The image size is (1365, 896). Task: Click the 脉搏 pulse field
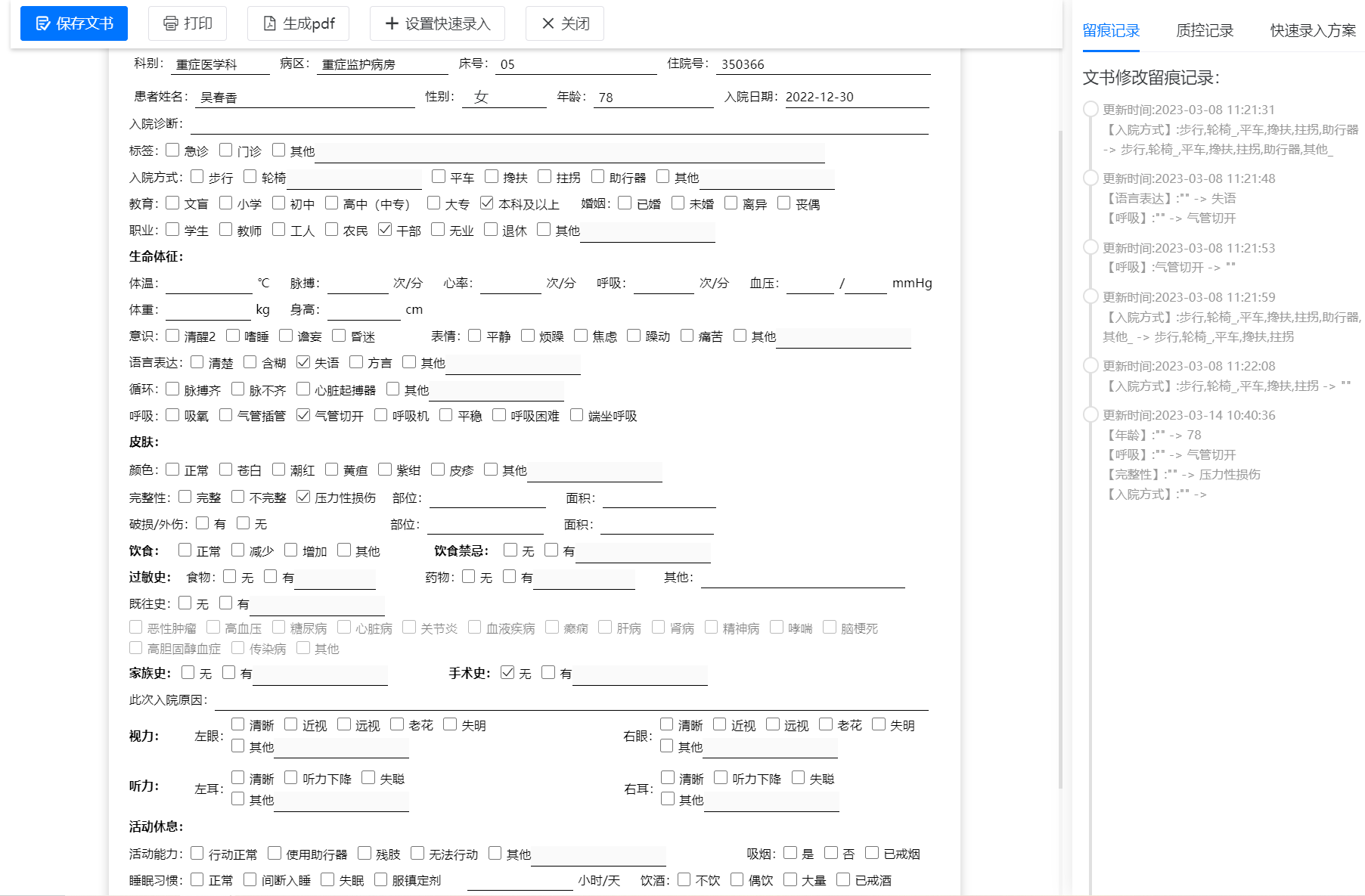click(358, 284)
